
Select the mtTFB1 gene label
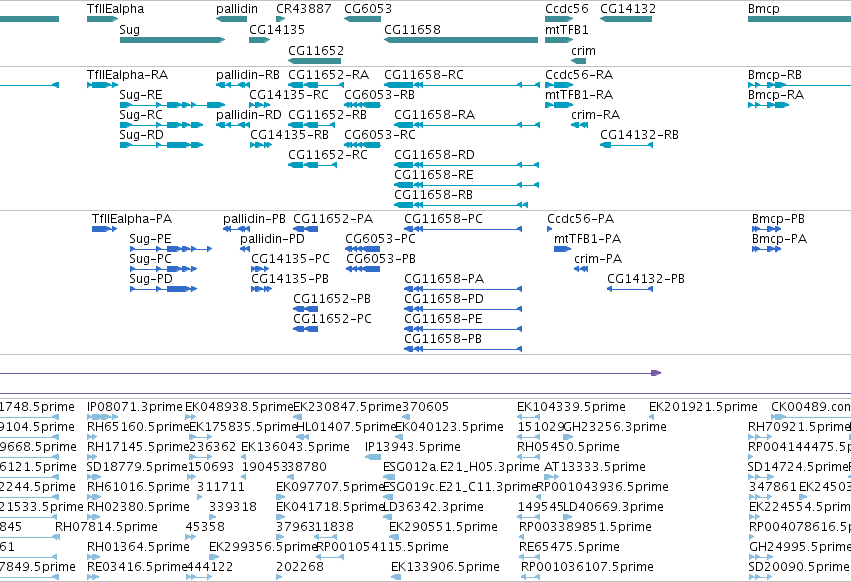pyautogui.click(x=567, y=30)
